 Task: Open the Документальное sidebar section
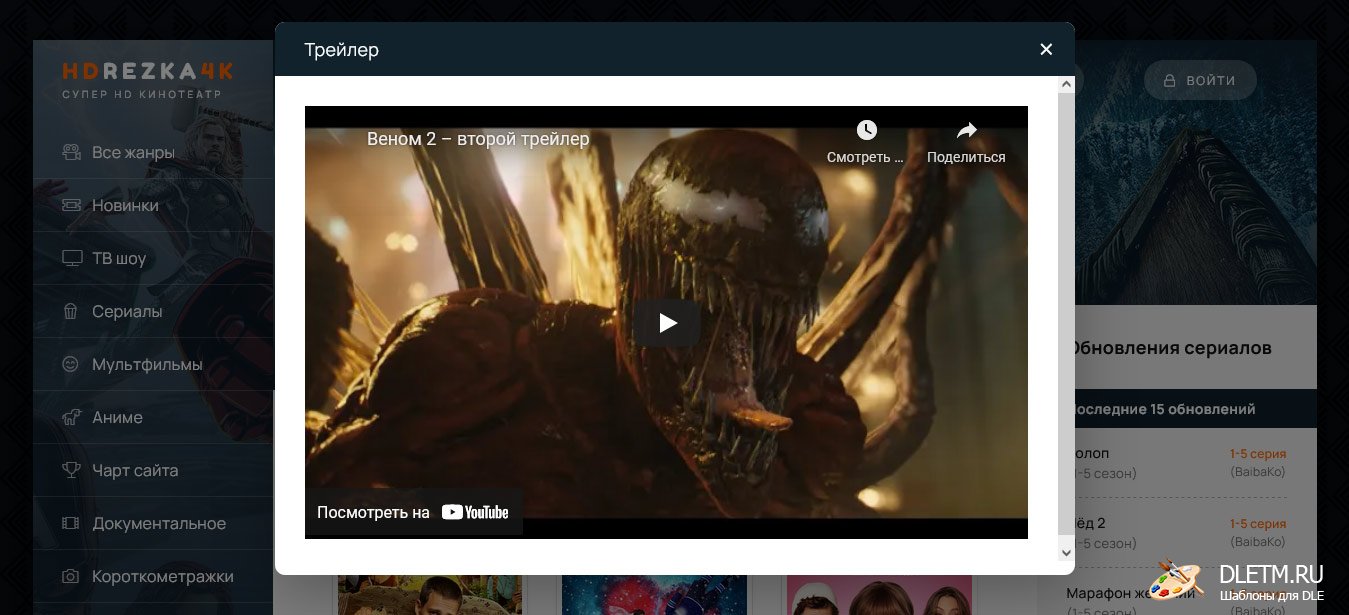click(x=153, y=523)
